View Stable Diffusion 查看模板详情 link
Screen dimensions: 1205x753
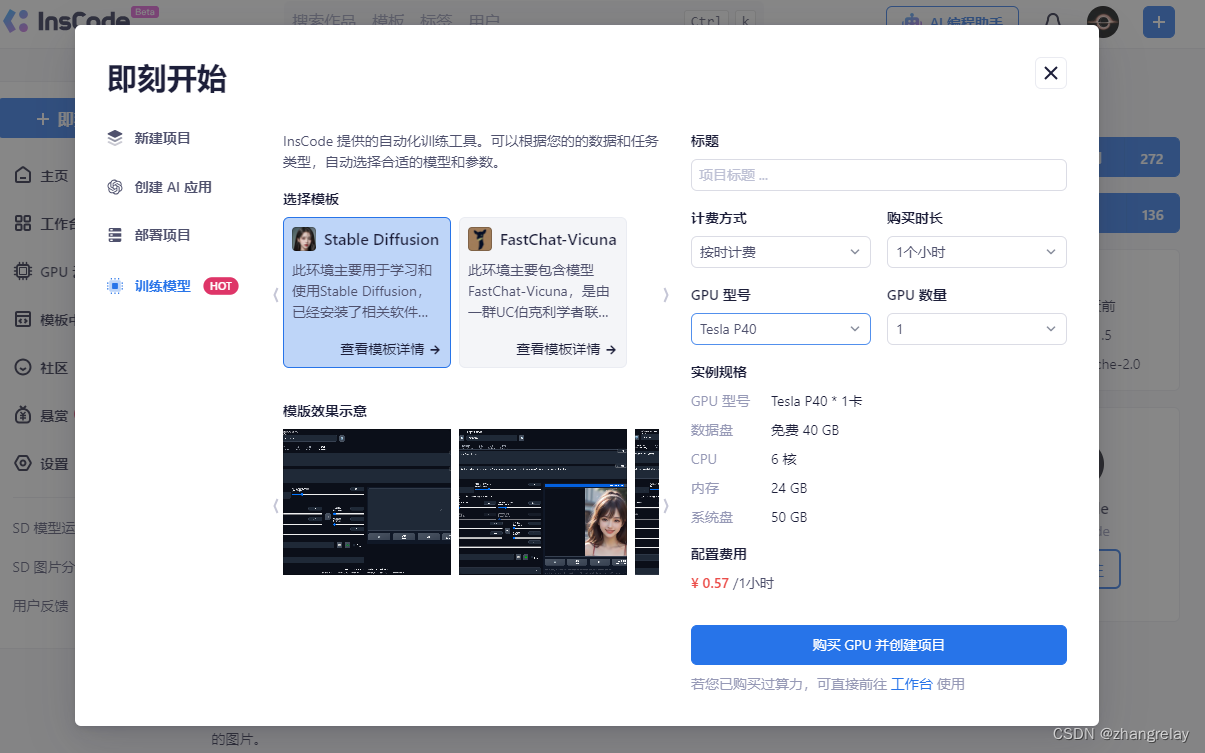pyautogui.click(x=390, y=349)
